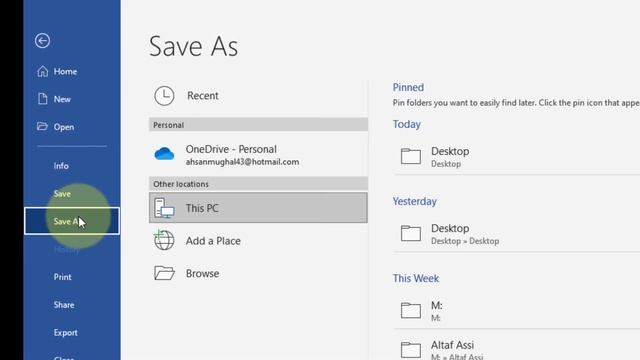Click the Home house icon

click(x=42, y=71)
